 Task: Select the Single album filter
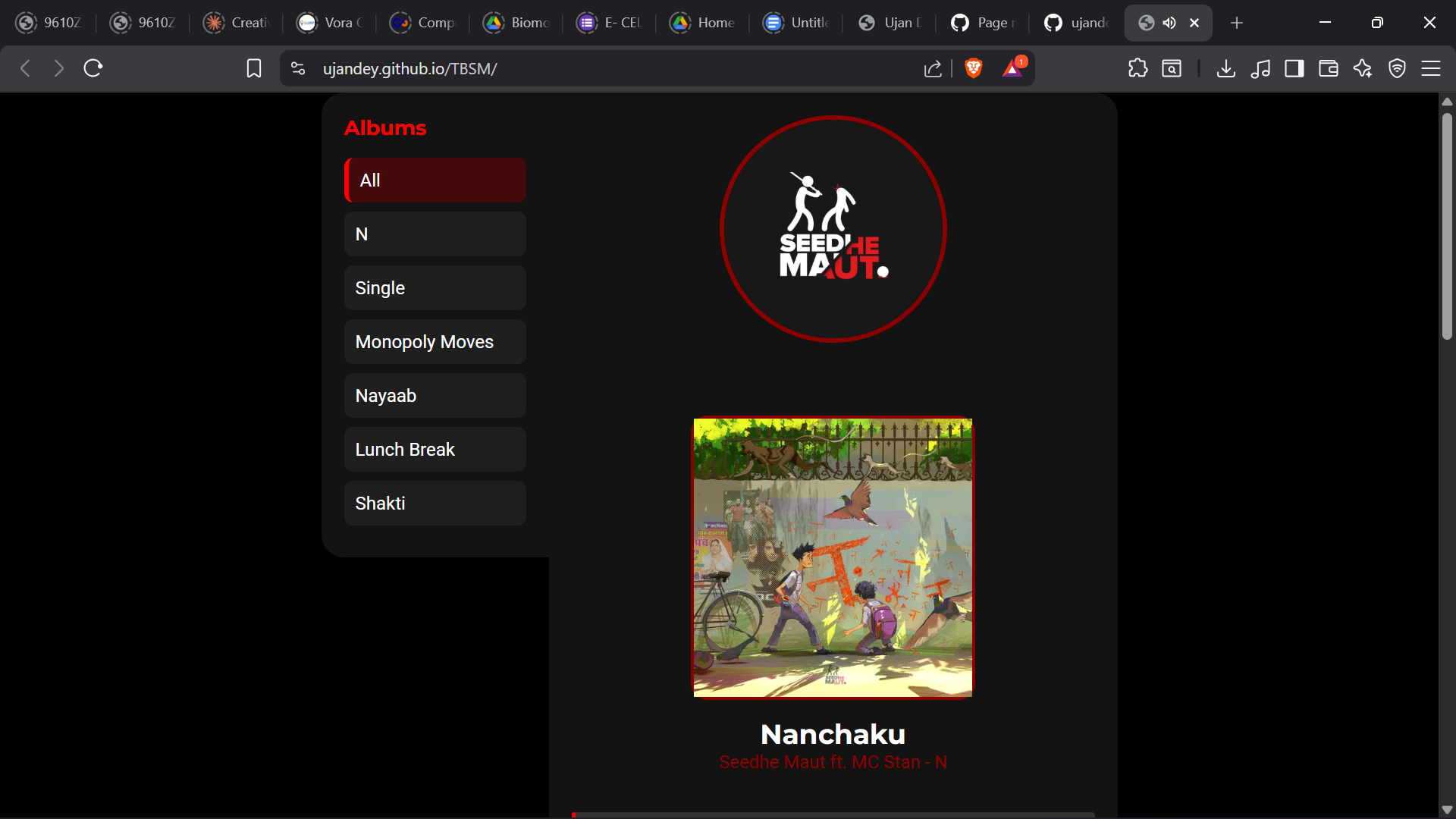click(435, 288)
